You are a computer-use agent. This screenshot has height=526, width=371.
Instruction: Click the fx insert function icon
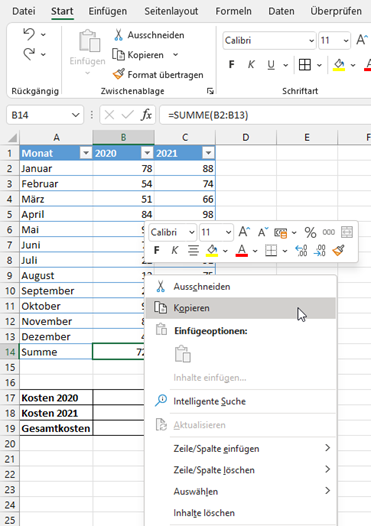click(146, 115)
